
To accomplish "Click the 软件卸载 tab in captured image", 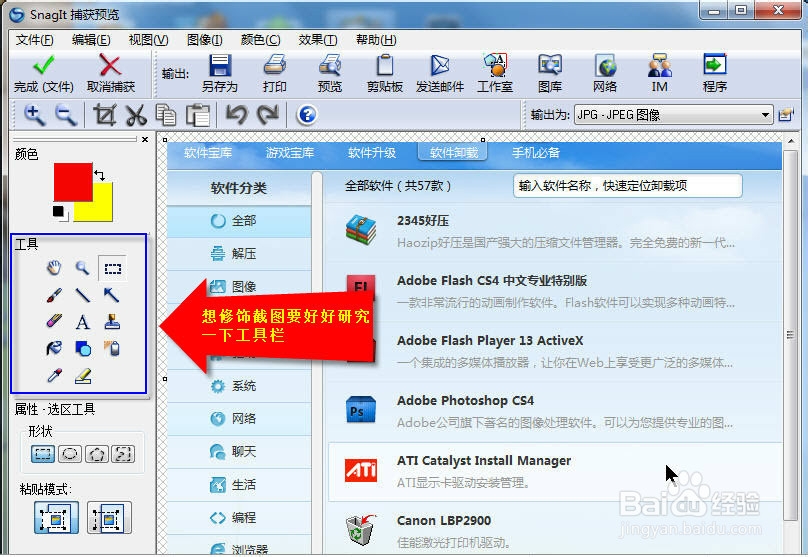I will point(453,153).
